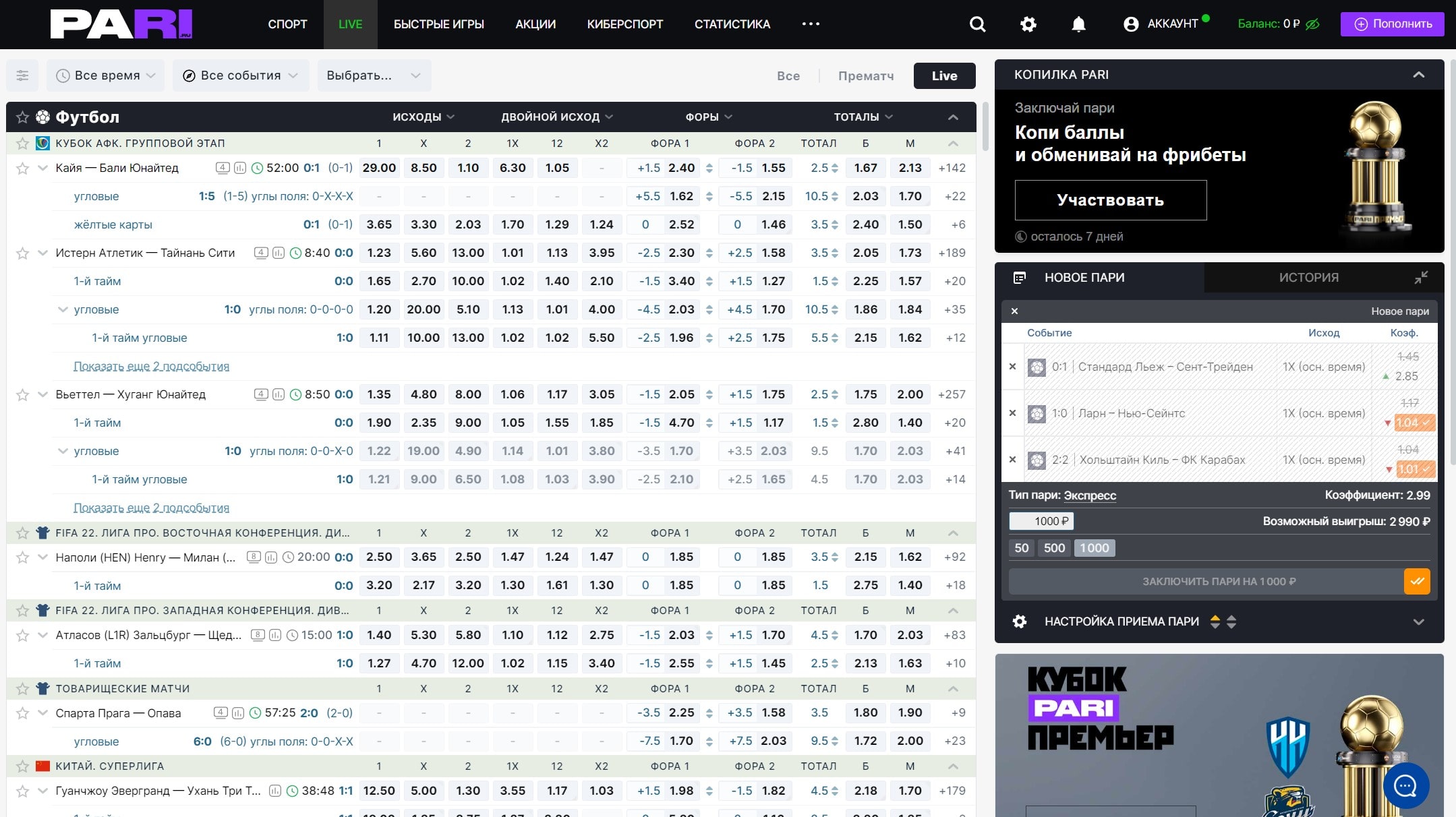The height and width of the screenshot is (817, 1456).
Task: Collapse the bet slip panel icon
Action: [x=1421, y=278]
